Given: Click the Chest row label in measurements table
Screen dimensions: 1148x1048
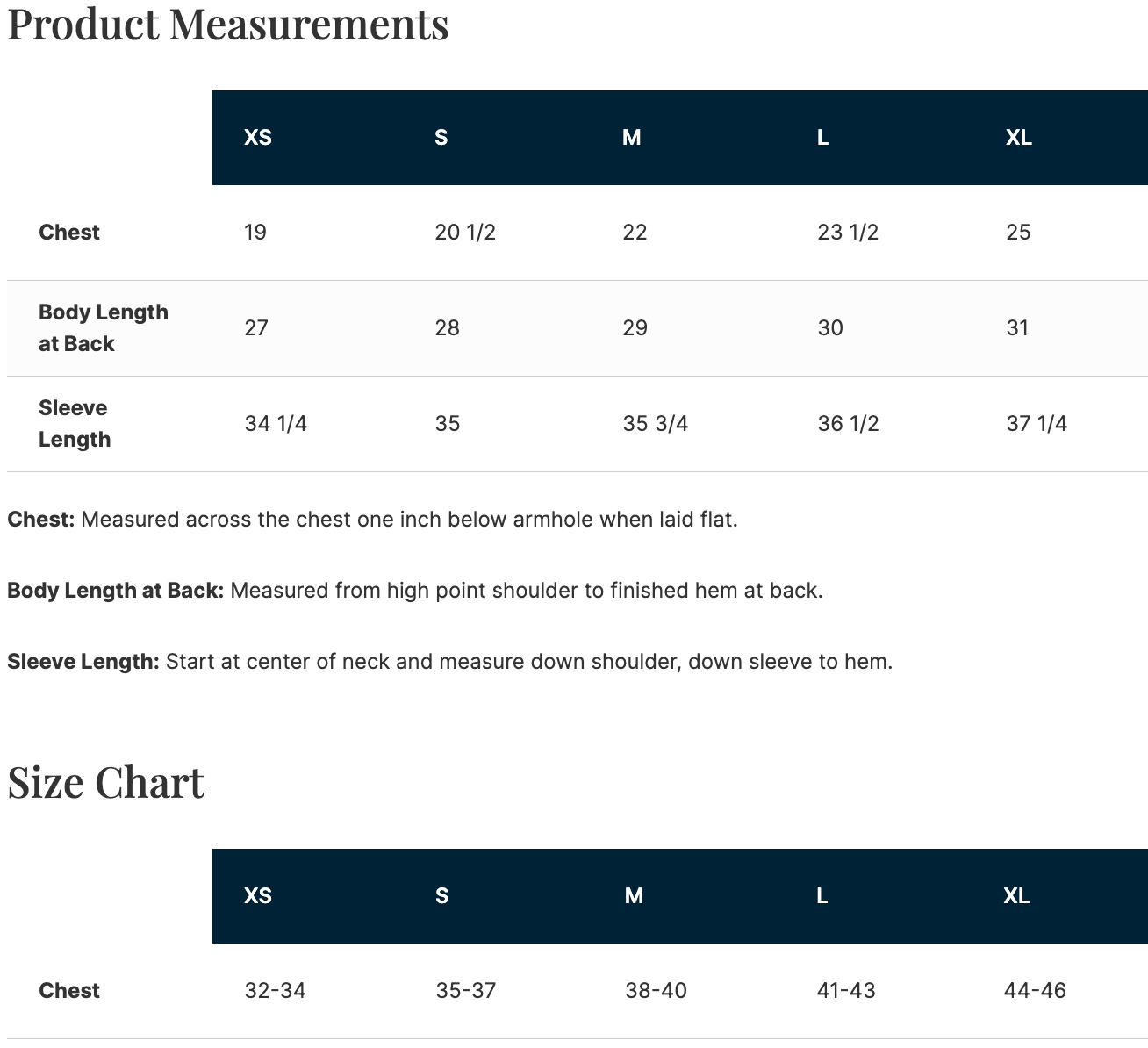Looking at the screenshot, I should 69,233.
